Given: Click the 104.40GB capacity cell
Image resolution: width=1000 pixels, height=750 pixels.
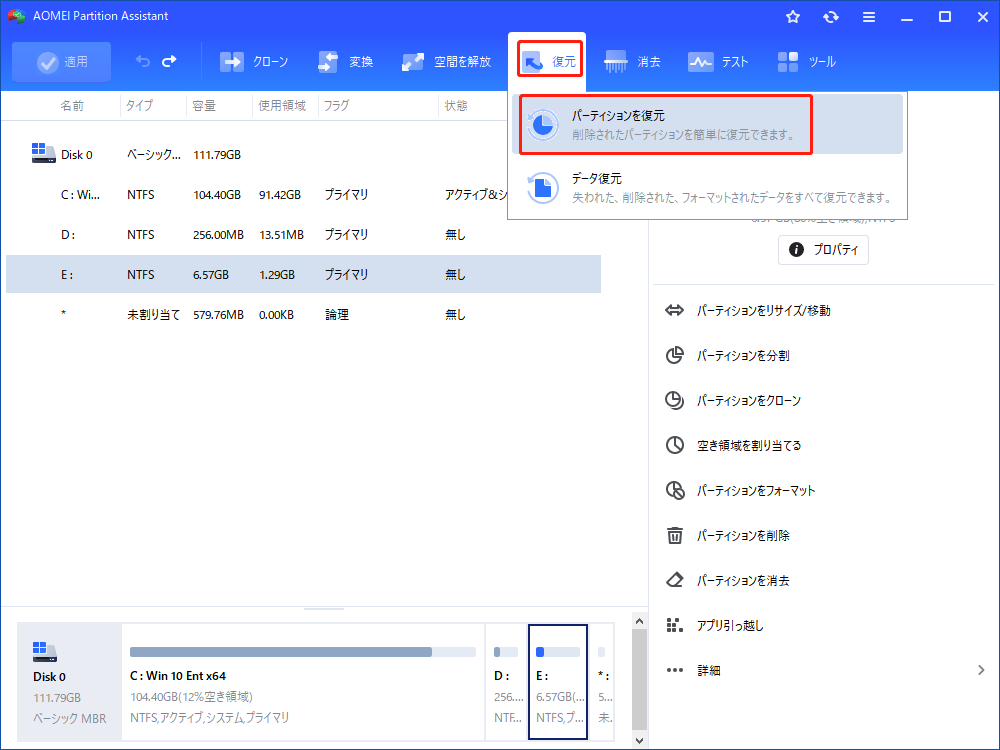Looking at the screenshot, I should [217, 195].
